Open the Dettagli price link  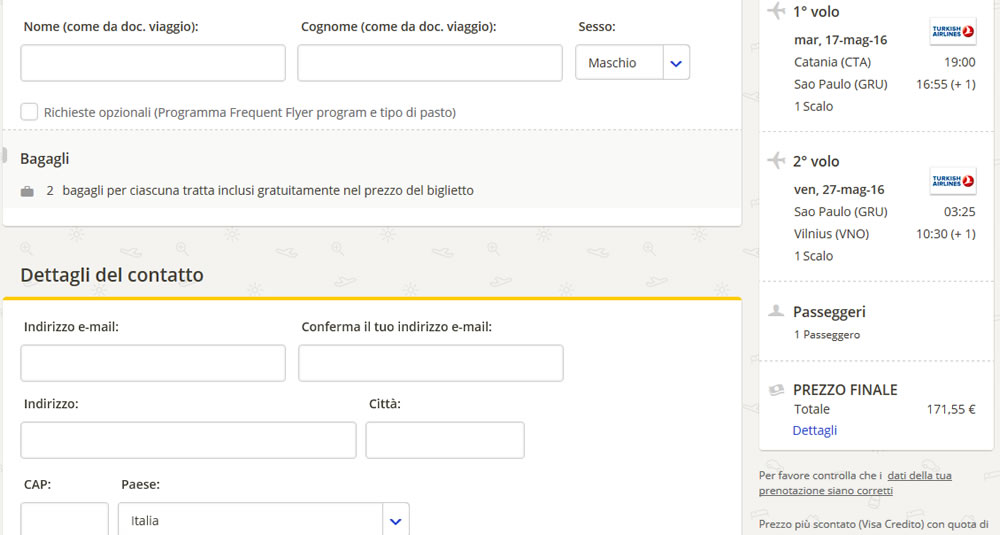click(814, 430)
